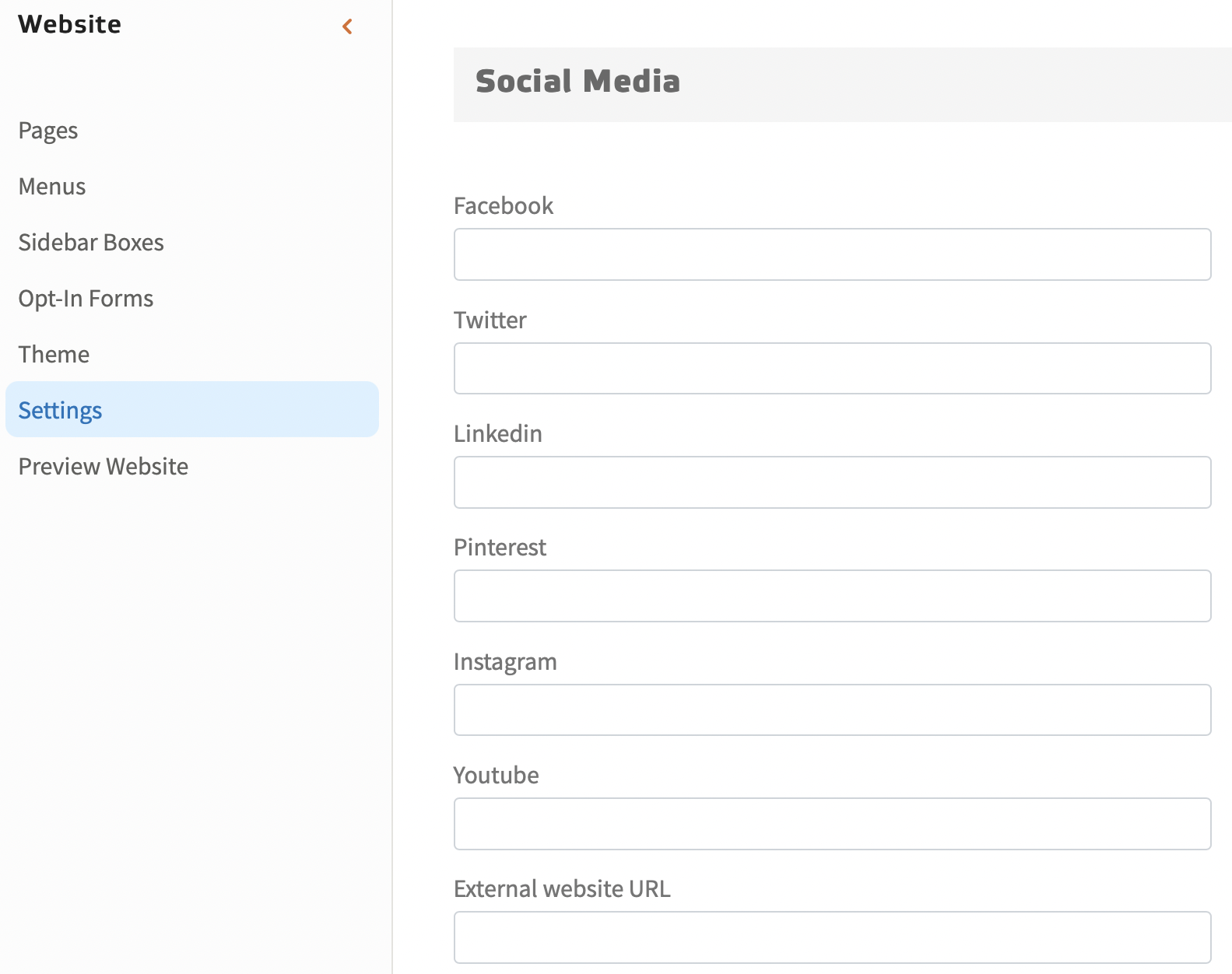
Task: Place the cursor in the Pinterest field
Action: [x=832, y=596]
